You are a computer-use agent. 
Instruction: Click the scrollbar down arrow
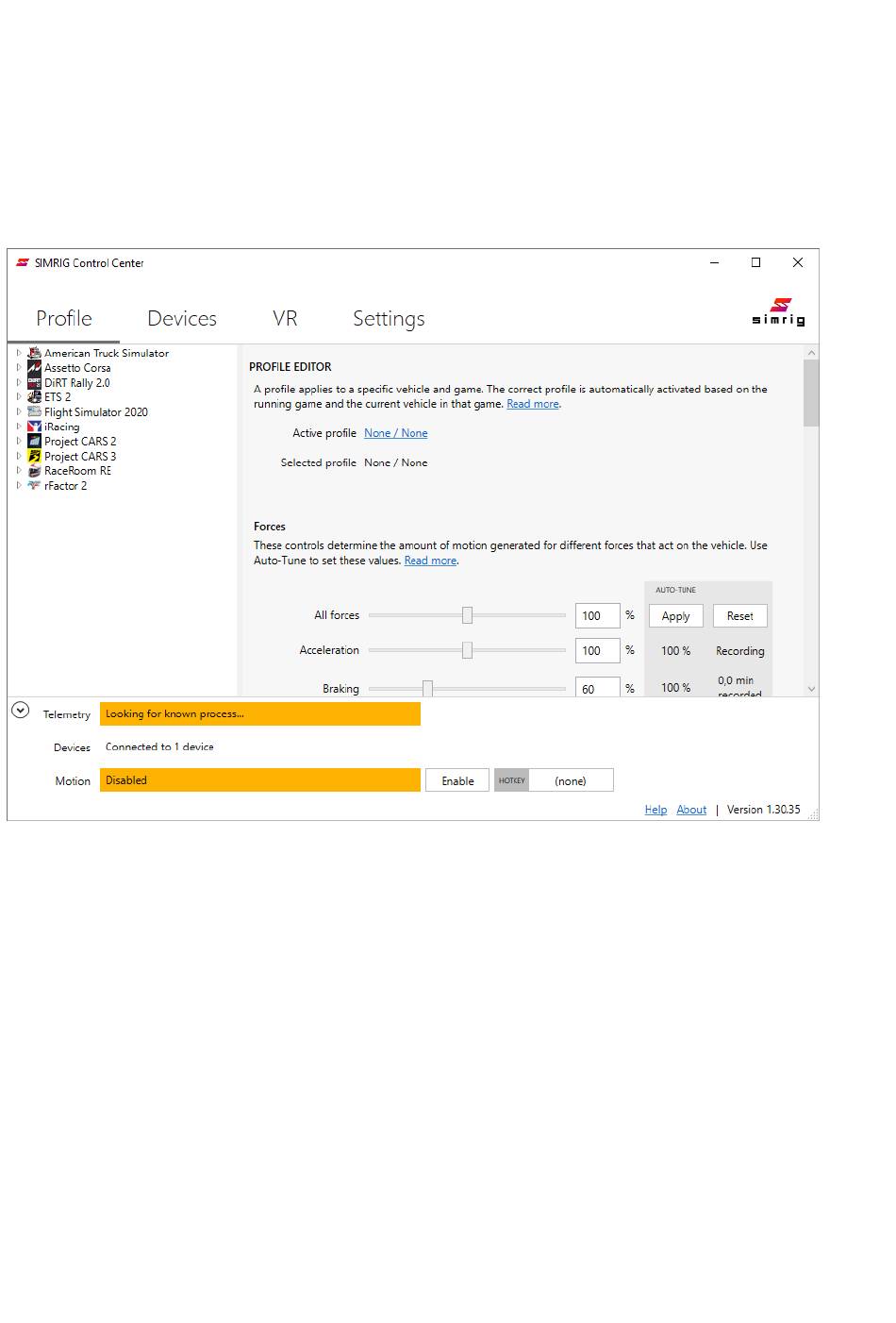811,690
